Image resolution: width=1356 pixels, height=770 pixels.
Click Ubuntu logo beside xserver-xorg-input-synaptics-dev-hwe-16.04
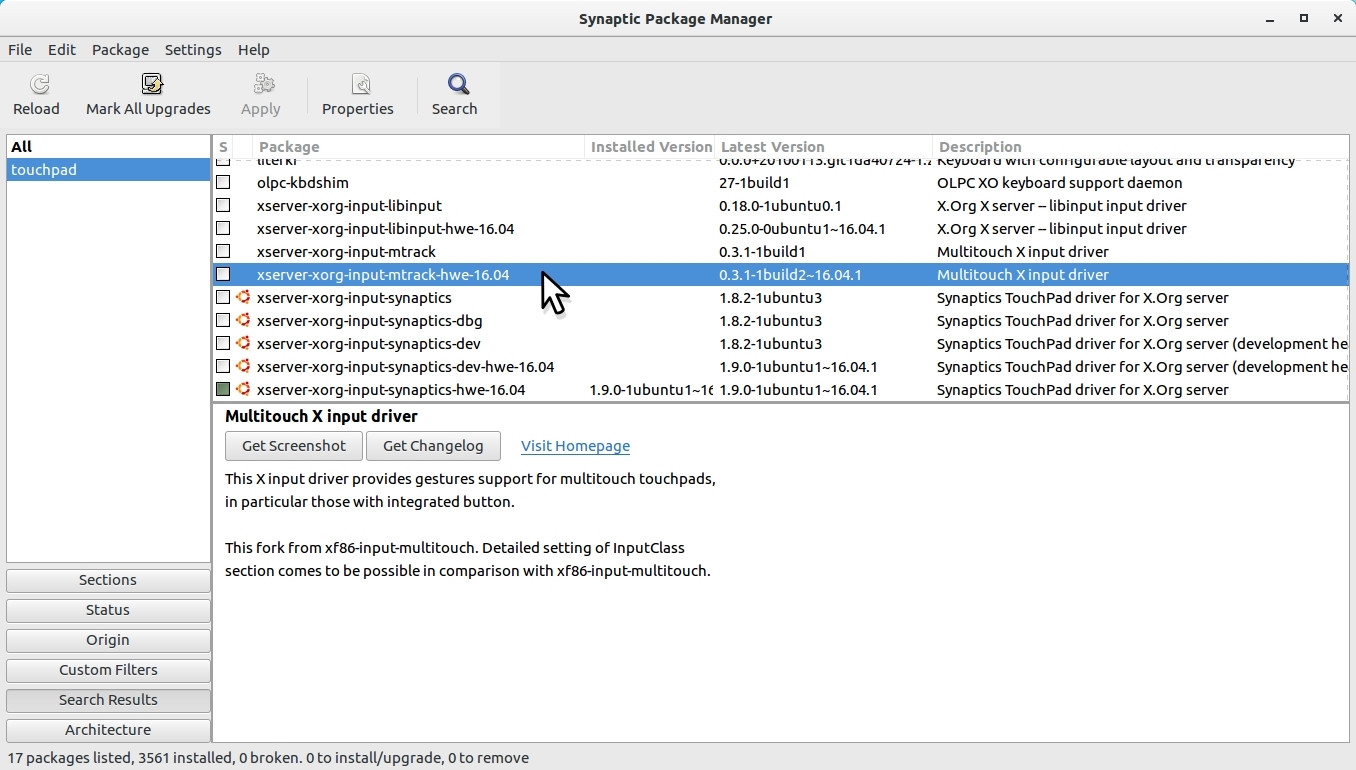(242, 367)
